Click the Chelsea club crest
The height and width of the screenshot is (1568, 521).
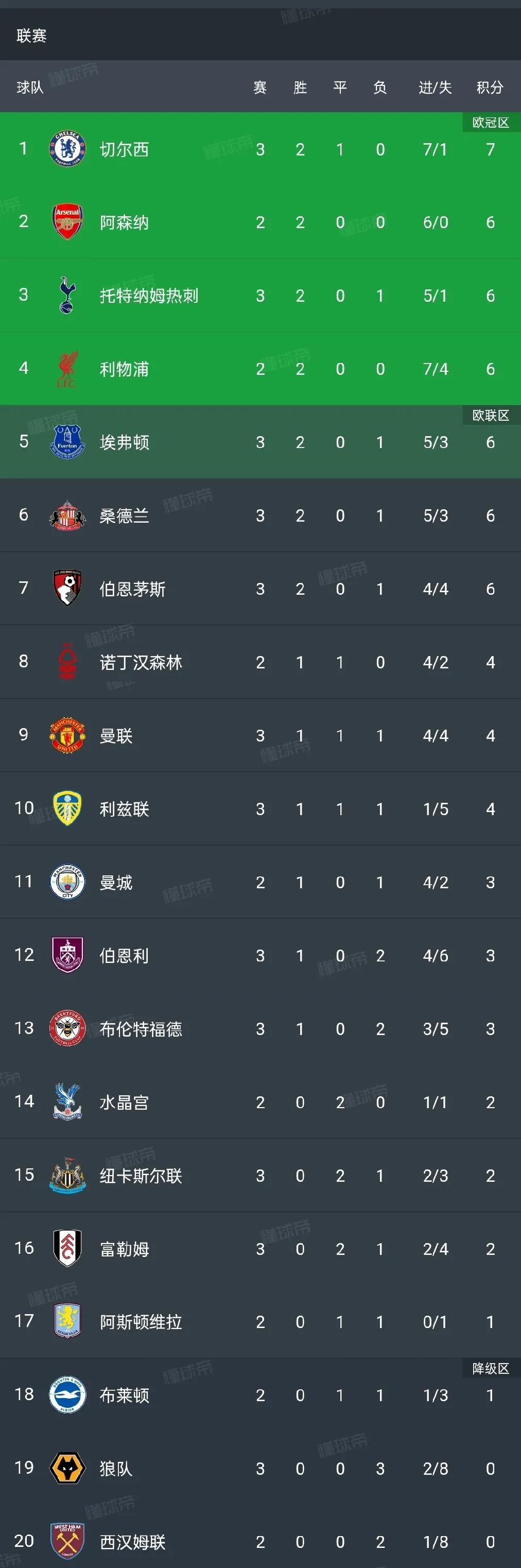(67, 149)
